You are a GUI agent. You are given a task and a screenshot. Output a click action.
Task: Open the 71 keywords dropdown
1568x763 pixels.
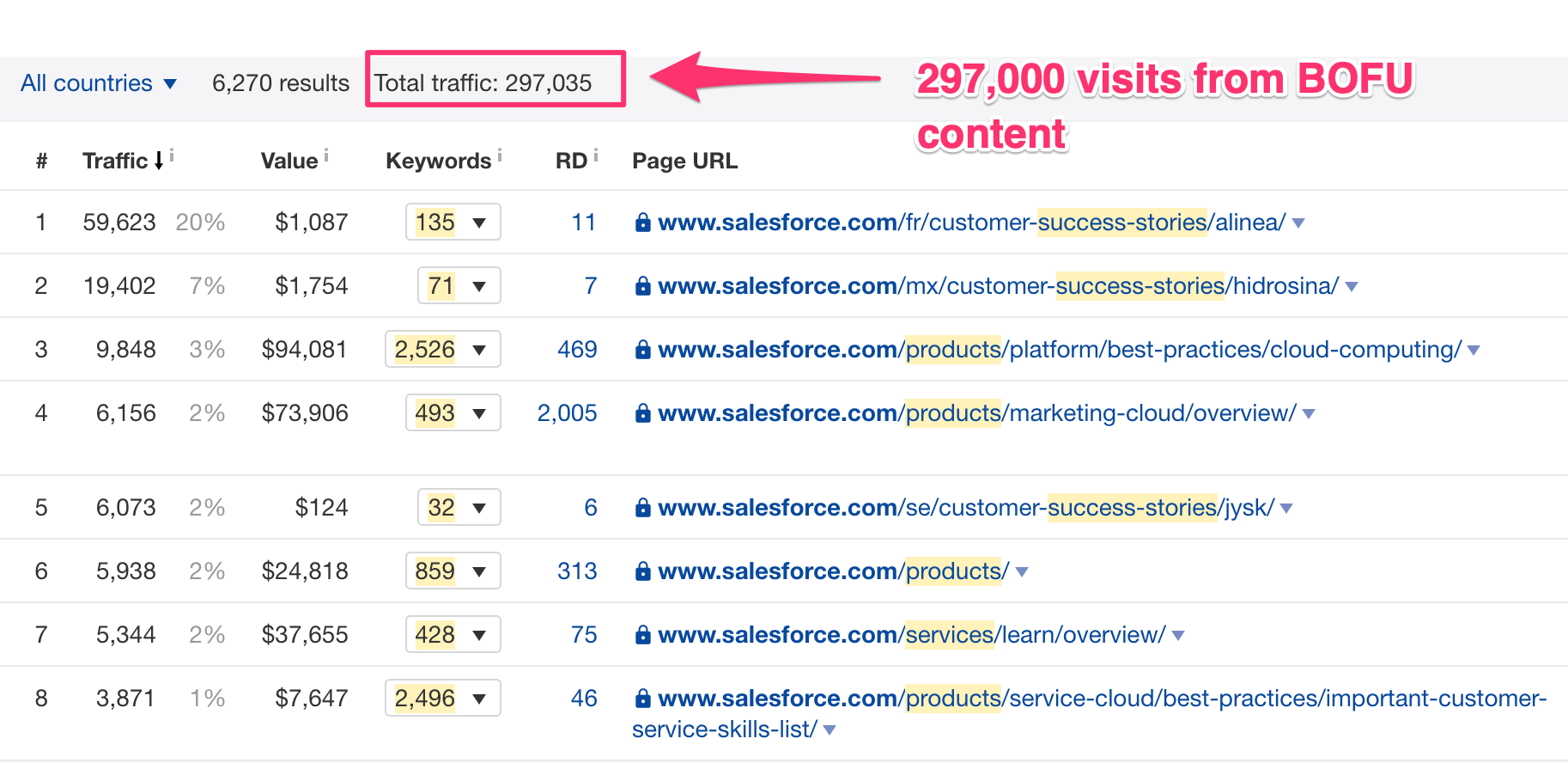click(x=459, y=286)
